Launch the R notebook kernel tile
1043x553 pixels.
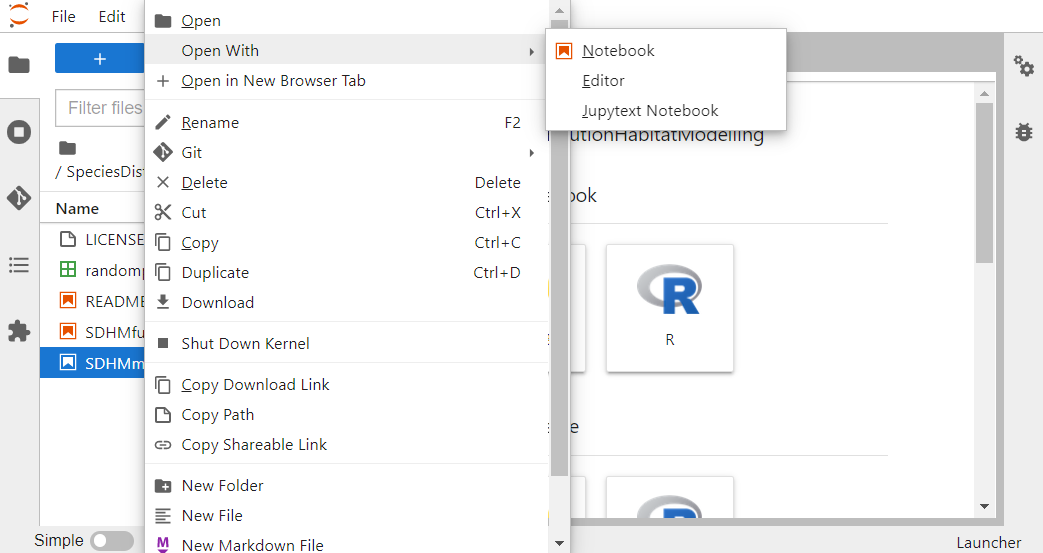[x=669, y=308]
